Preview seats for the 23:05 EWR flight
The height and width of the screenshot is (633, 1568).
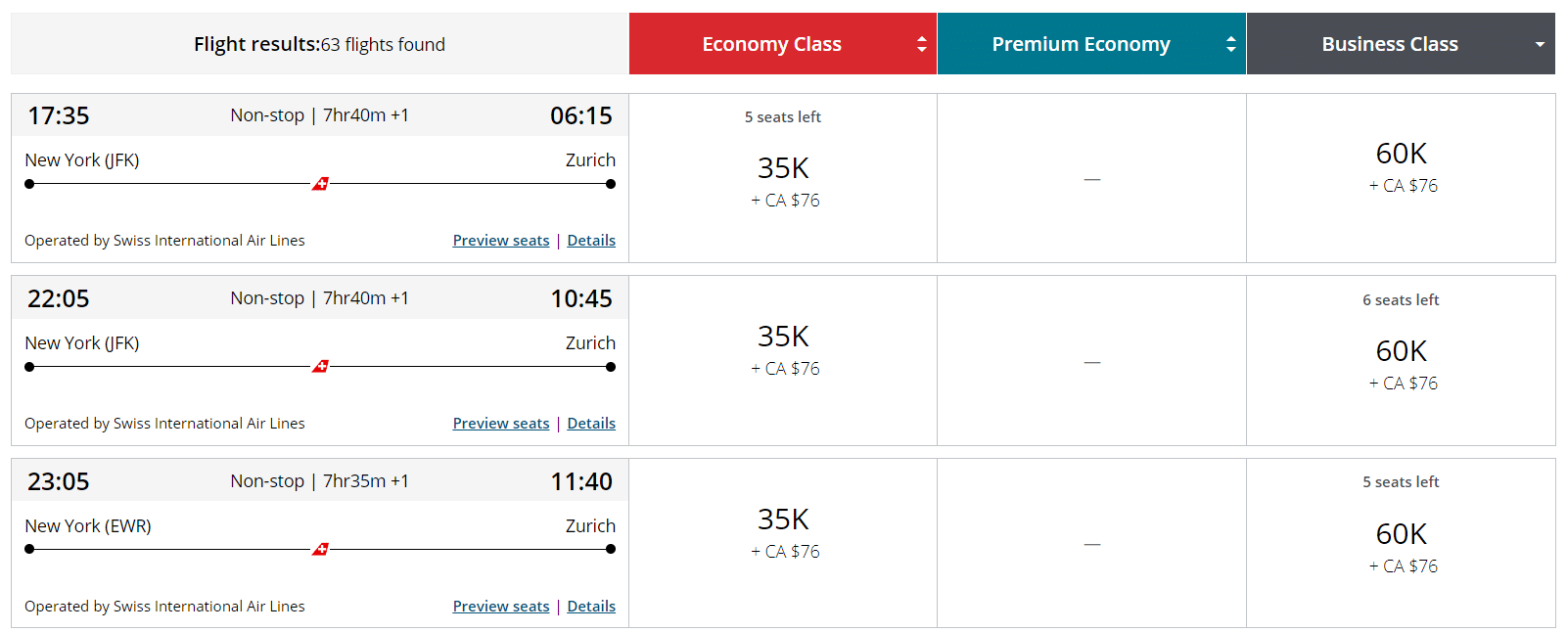501,607
